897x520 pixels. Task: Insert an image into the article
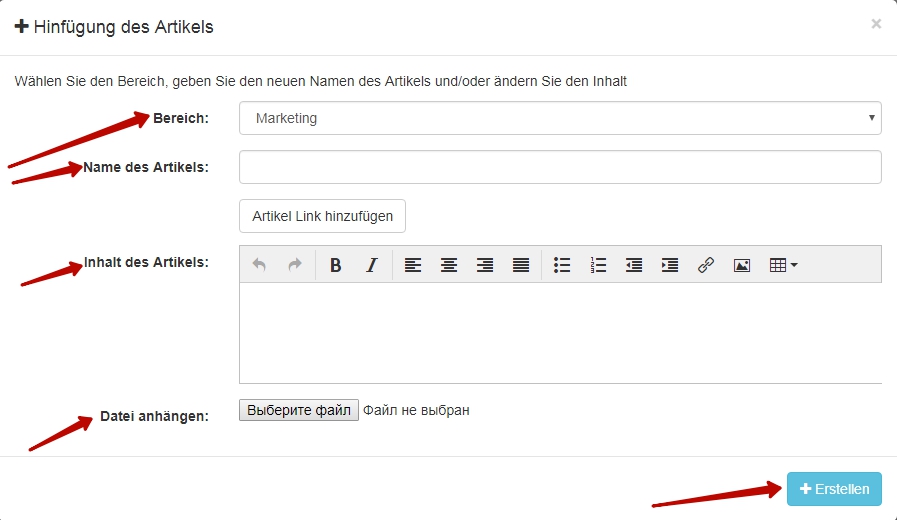point(742,265)
